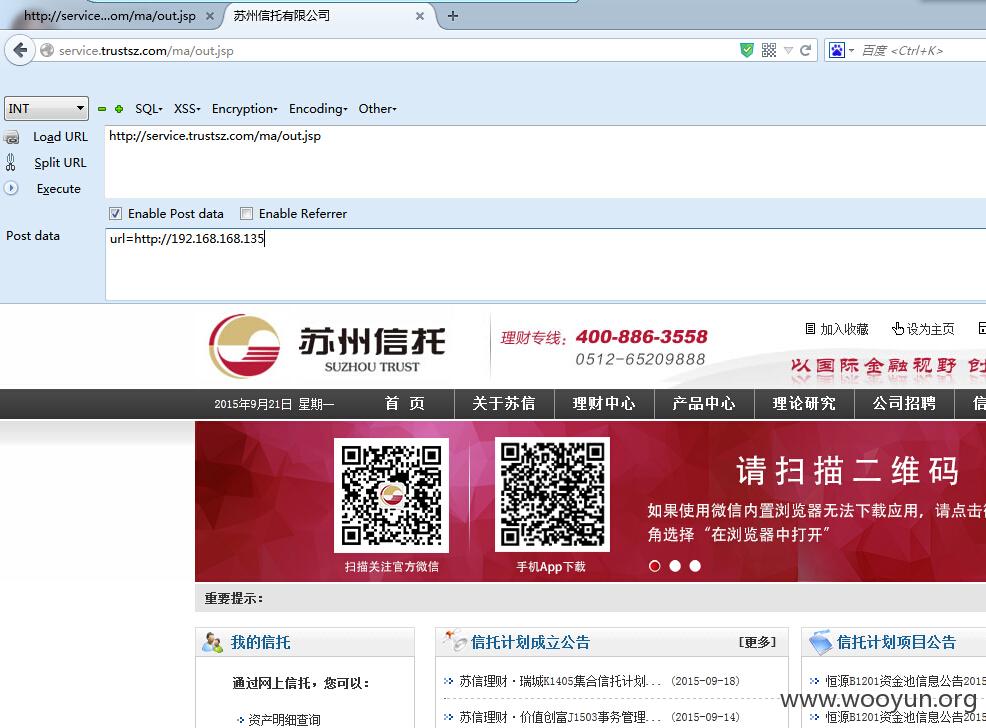The image size is (986, 728).
Task: Uncheck Enable Post data checkbox
Action: point(115,214)
